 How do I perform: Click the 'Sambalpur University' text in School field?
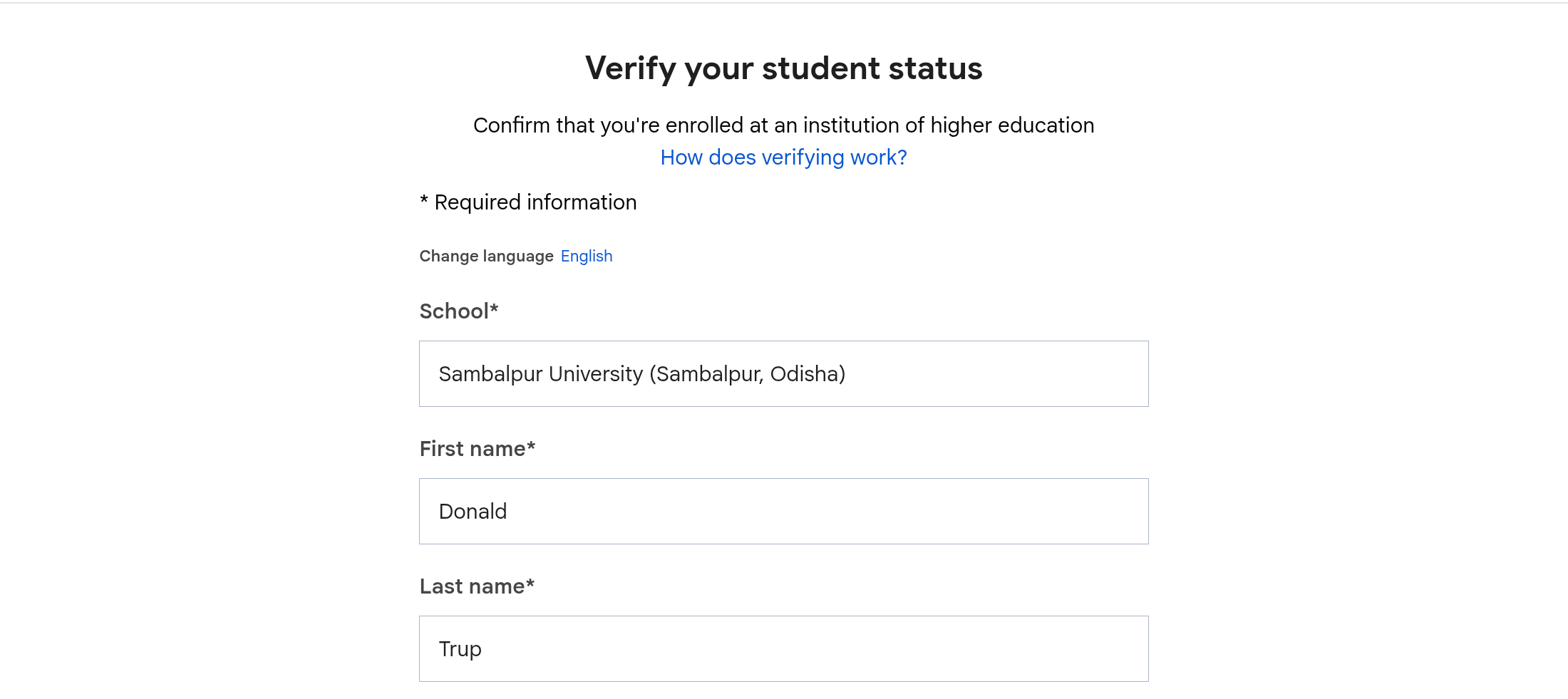(x=541, y=374)
